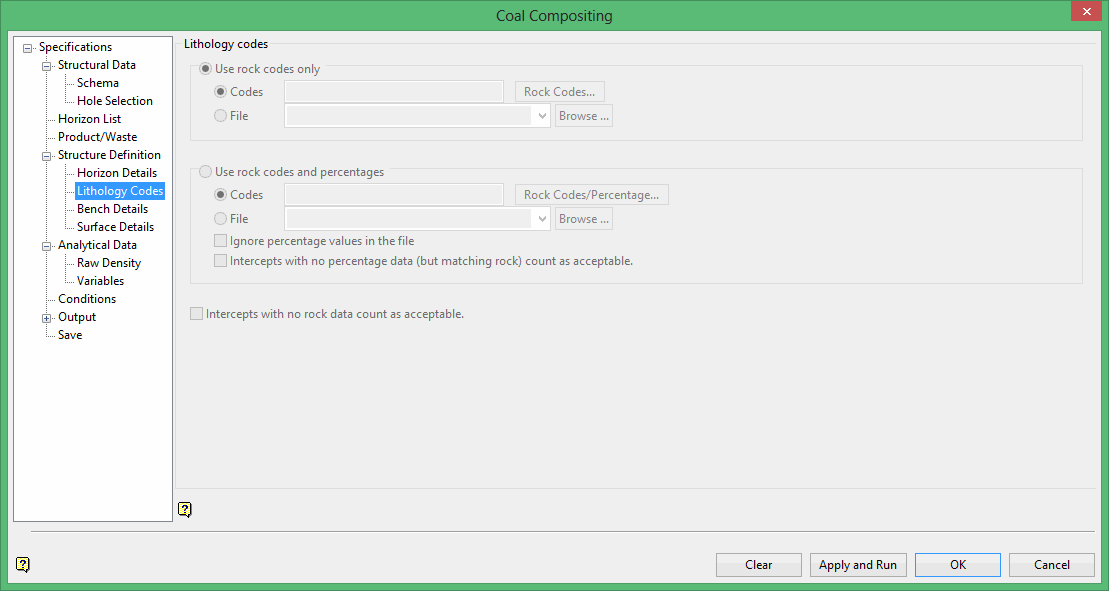
Task: Expand the Output tree node
Action: 47,318
